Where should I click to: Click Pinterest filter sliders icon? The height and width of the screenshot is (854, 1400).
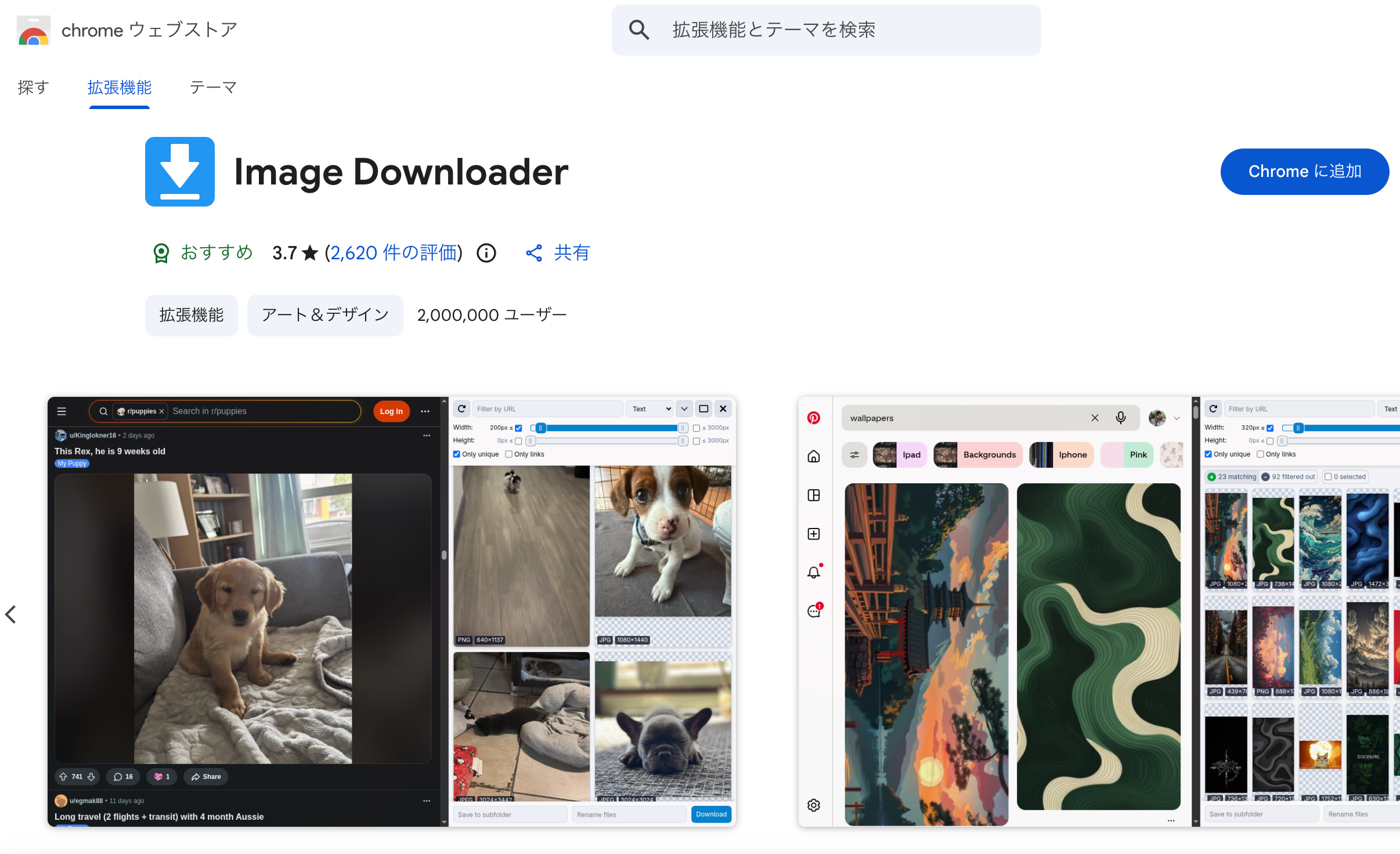pyautogui.click(x=854, y=455)
